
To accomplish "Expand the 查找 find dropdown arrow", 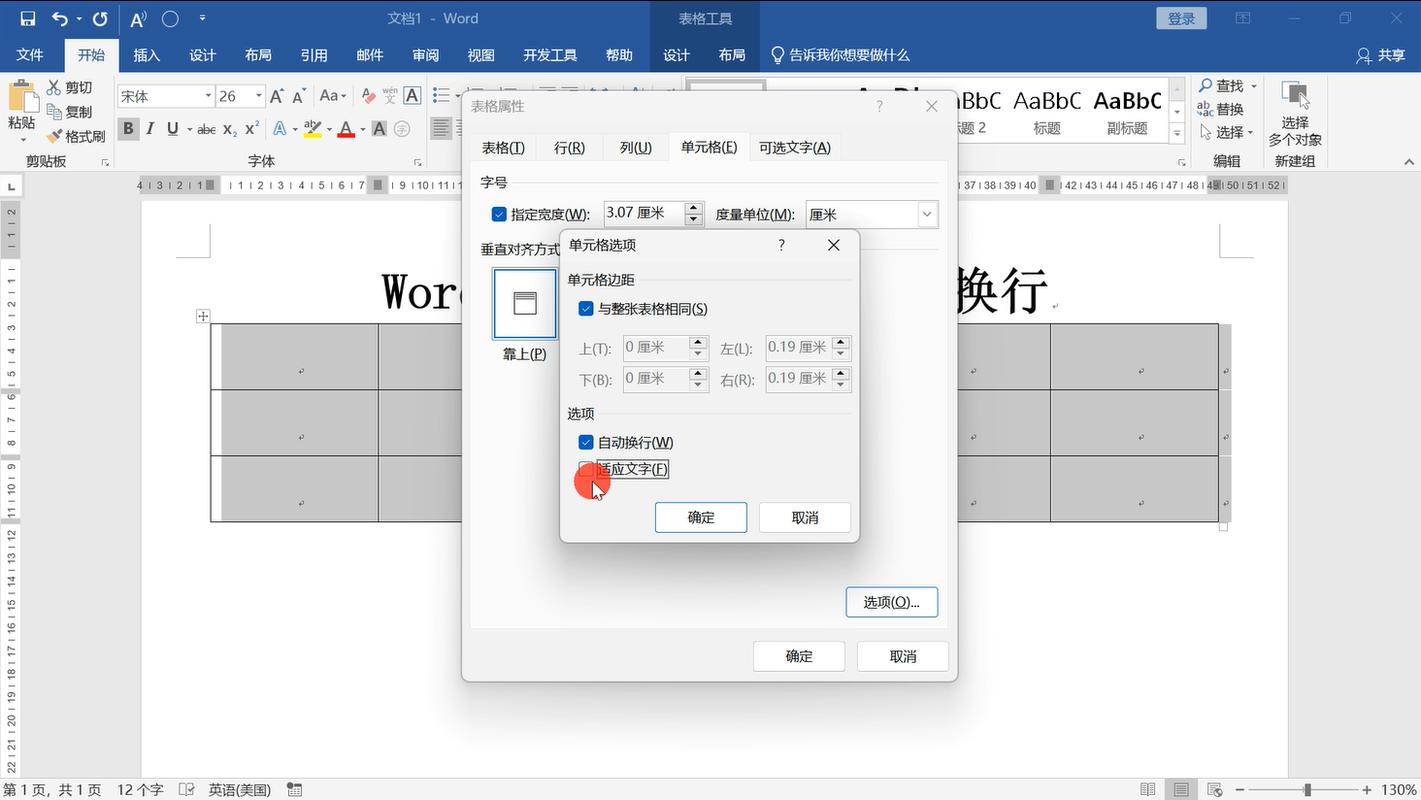I will click(1254, 86).
